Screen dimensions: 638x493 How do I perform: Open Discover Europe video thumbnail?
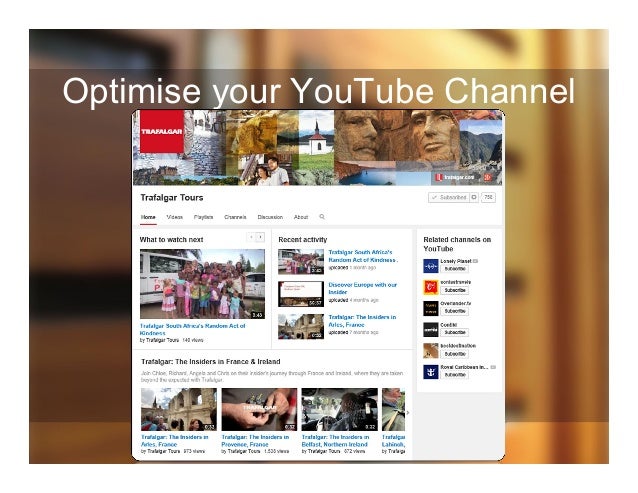pyautogui.click(x=301, y=294)
